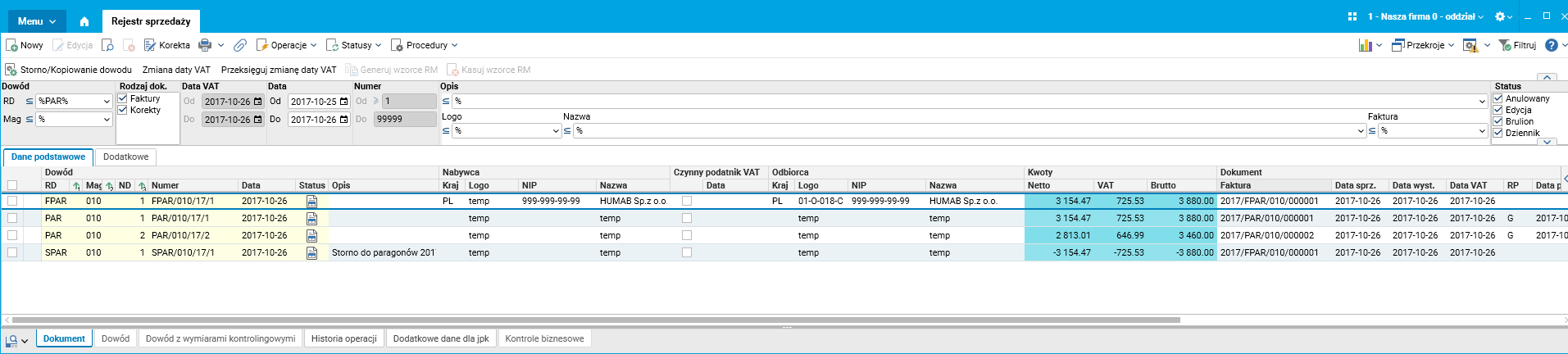Open Historia operacji tab
The width and height of the screenshot is (1568, 354).
[344, 338]
